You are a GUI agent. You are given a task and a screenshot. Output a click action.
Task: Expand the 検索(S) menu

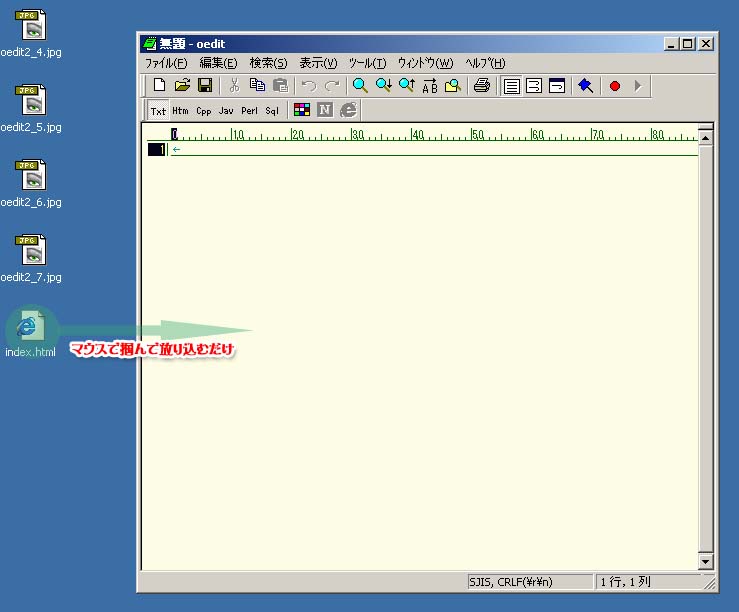tap(268, 63)
